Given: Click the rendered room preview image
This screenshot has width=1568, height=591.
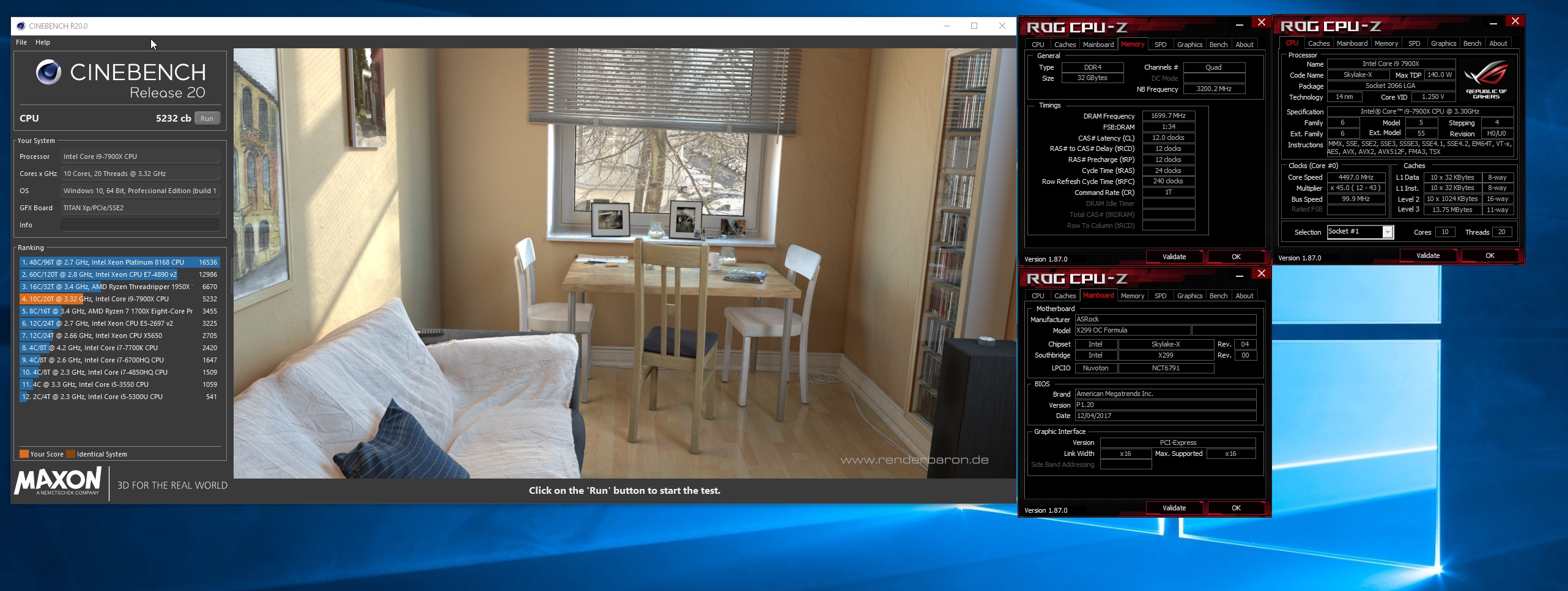Looking at the screenshot, I should point(624,263).
